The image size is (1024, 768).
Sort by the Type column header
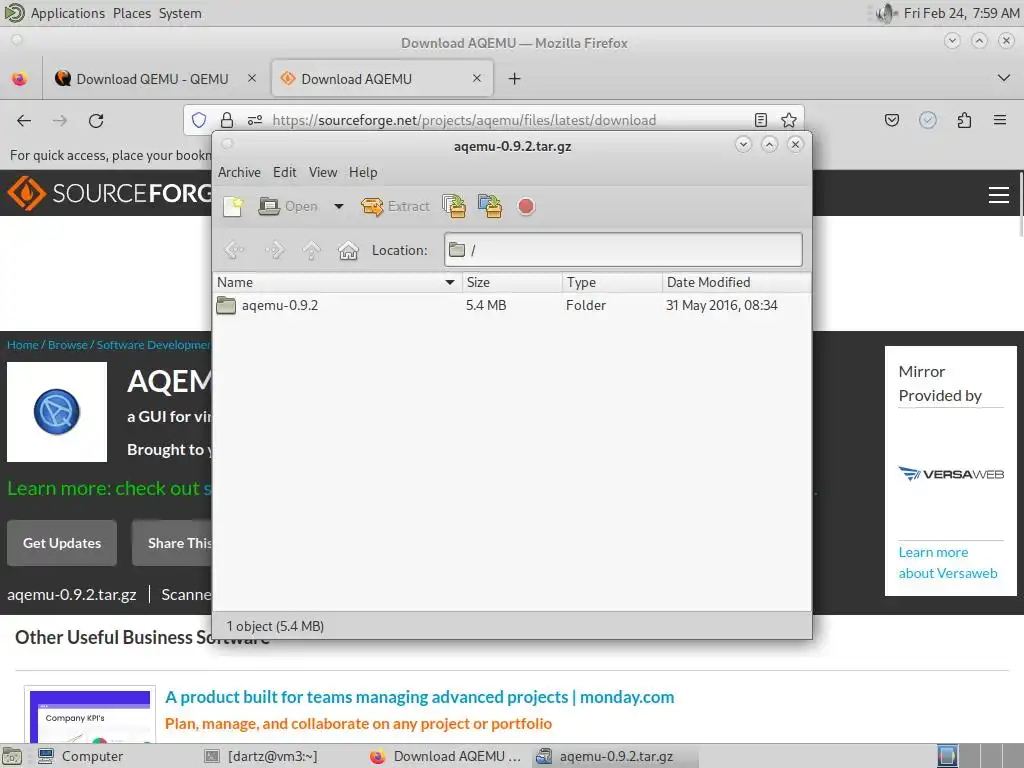612,282
